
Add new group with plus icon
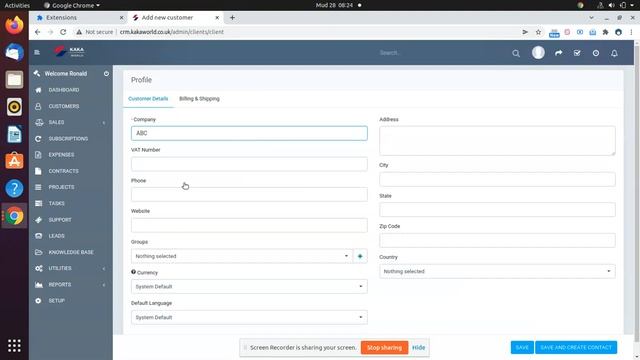[360, 256]
